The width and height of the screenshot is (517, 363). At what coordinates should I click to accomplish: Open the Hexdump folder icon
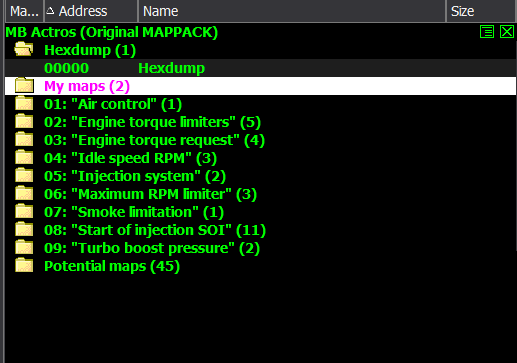click(24, 50)
